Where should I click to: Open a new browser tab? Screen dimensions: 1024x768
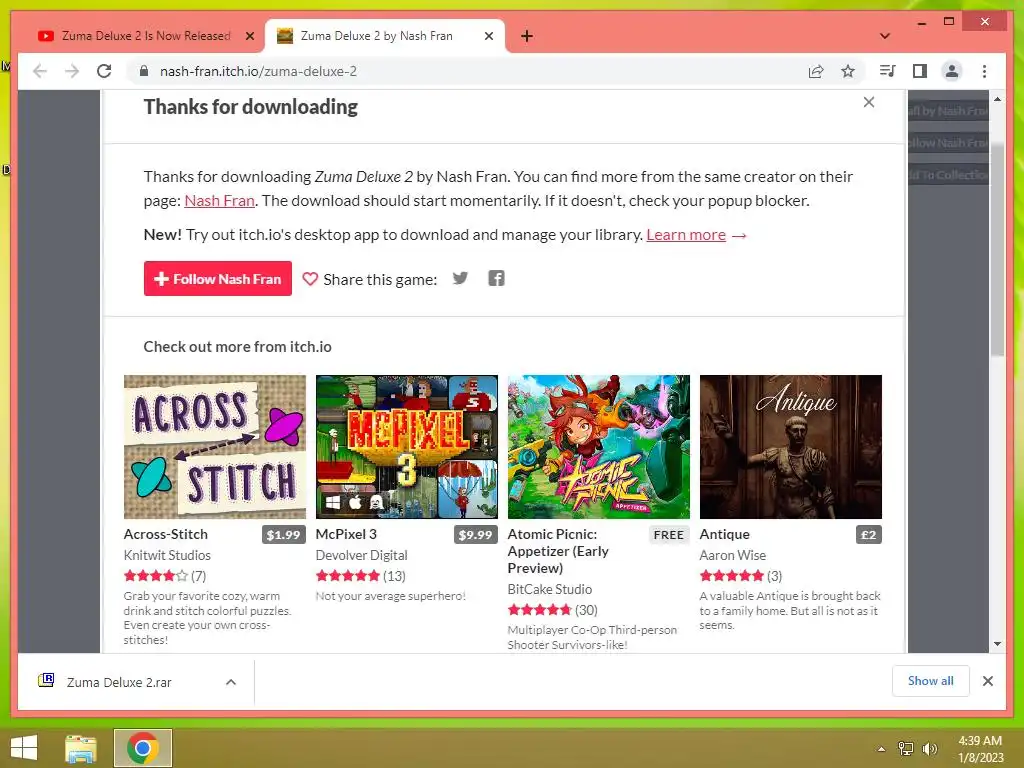coord(527,36)
